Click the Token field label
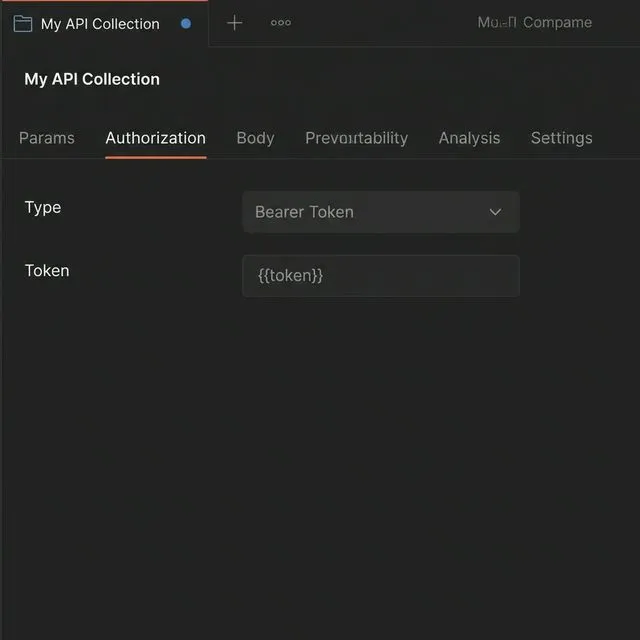 47,270
